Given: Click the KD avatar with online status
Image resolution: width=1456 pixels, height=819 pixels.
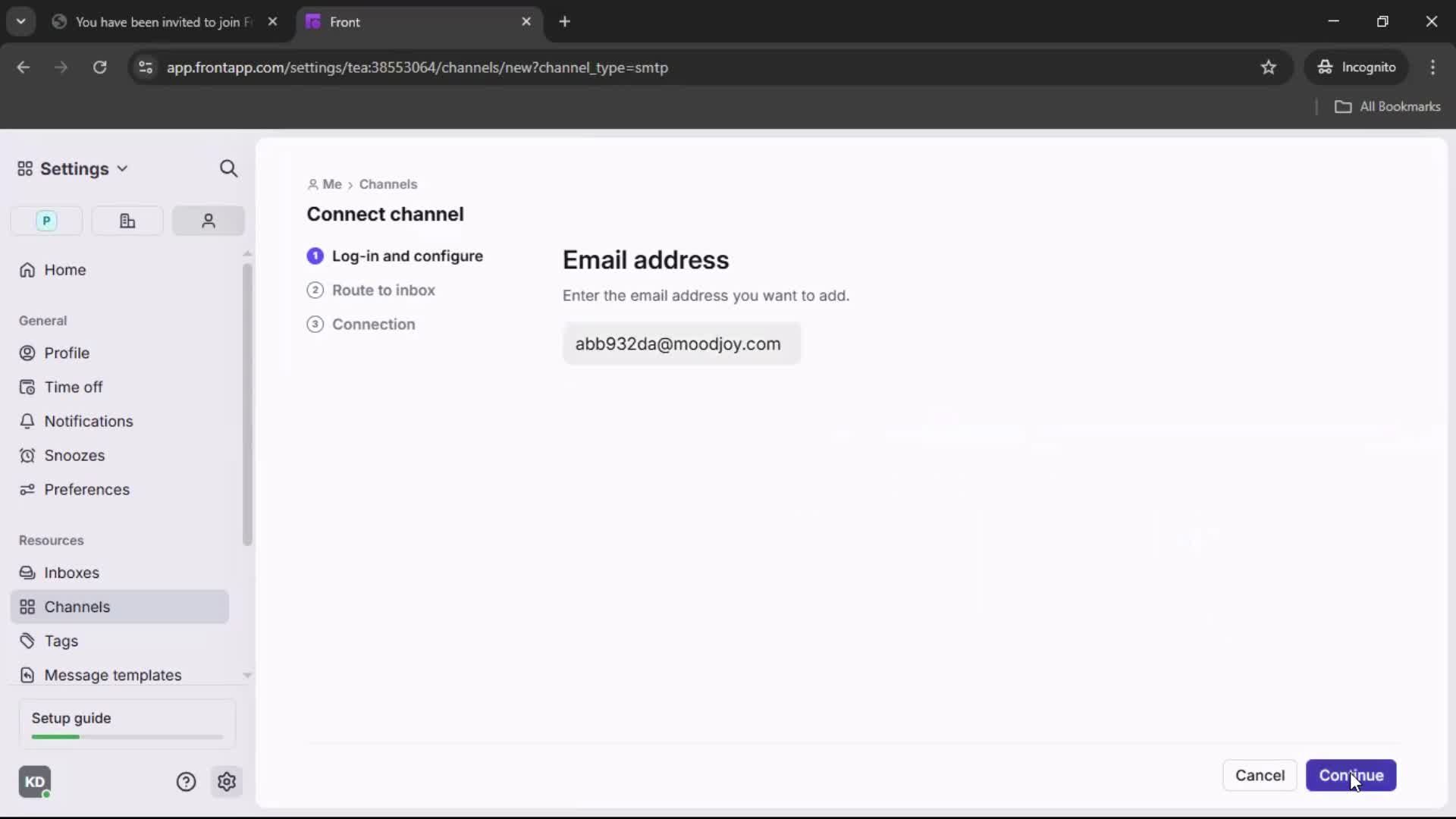Looking at the screenshot, I should (x=35, y=782).
